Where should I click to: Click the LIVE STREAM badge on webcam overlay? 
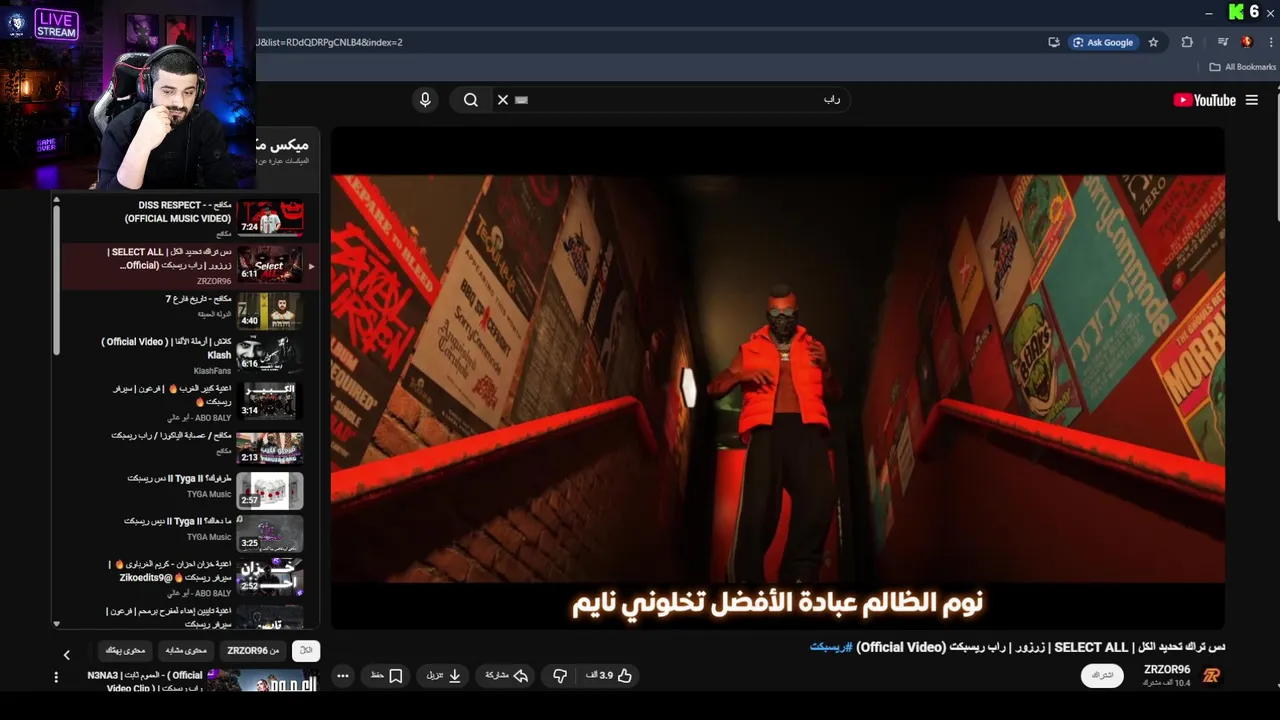click(x=56, y=24)
